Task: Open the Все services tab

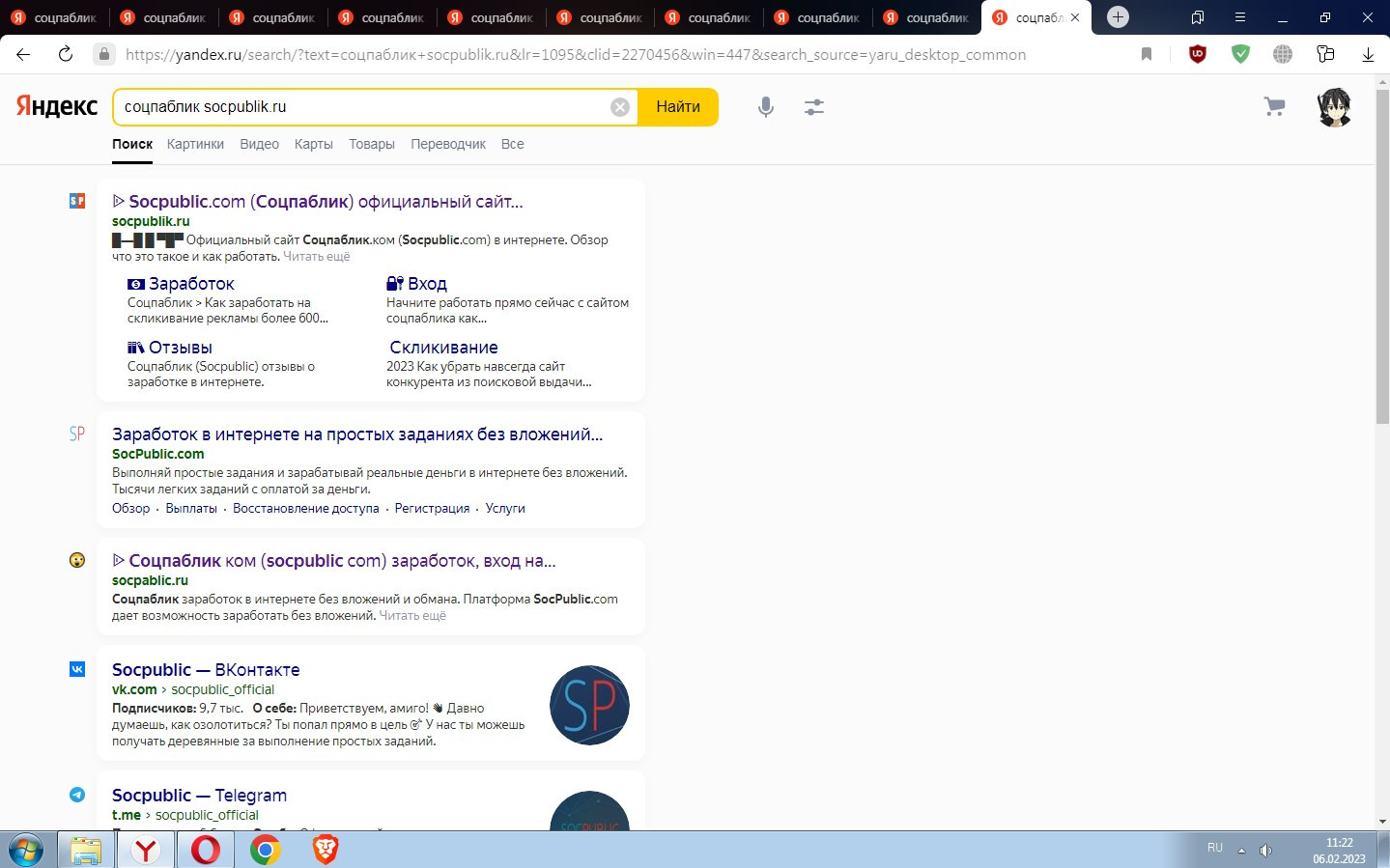Action: point(513,144)
